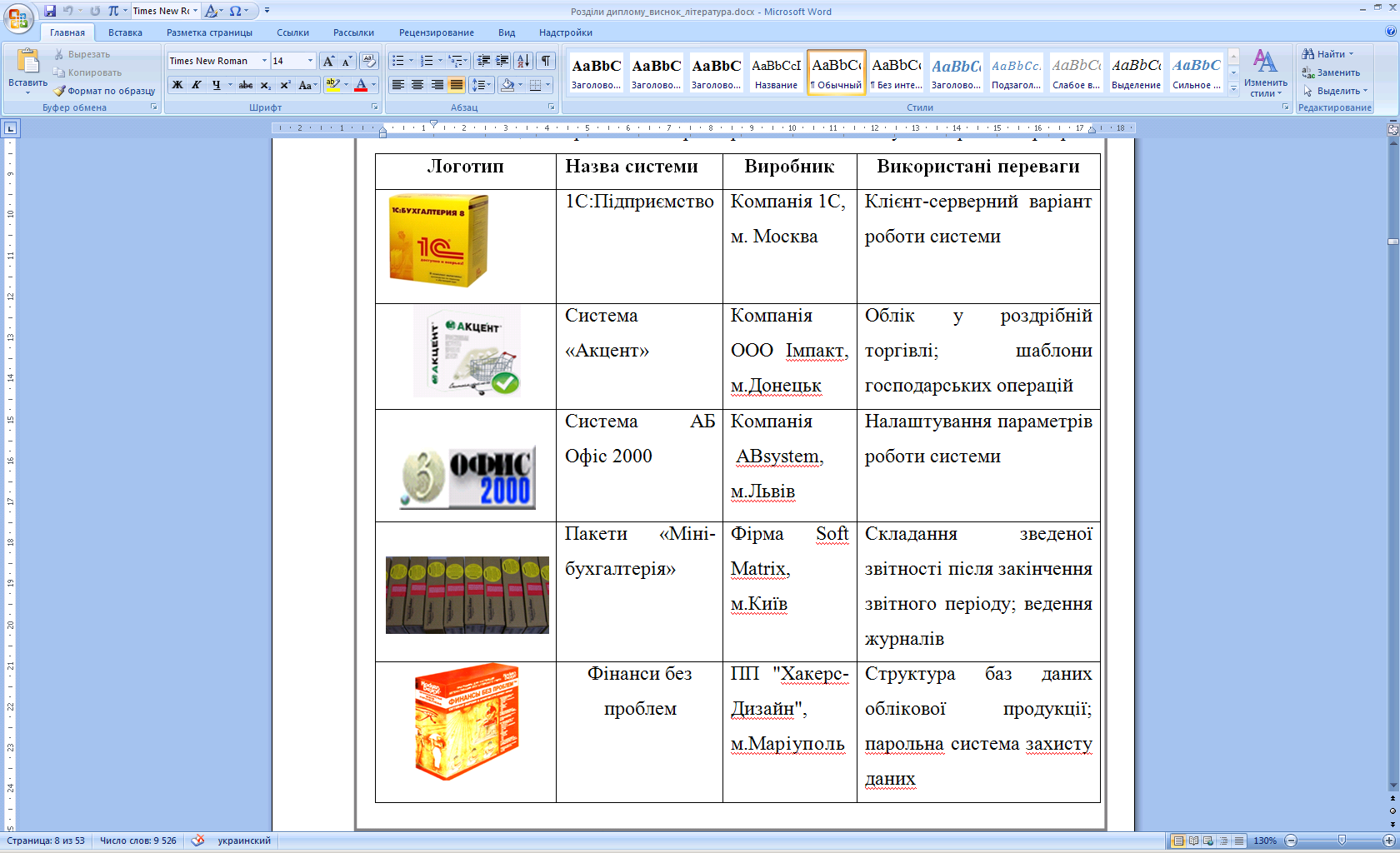
Task: Open the Вид tab
Action: (x=507, y=32)
